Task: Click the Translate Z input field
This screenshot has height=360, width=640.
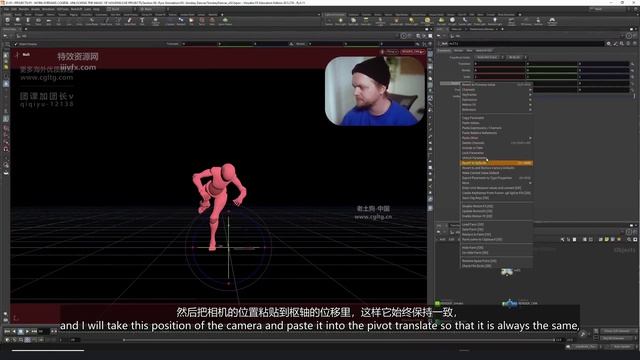Action: (x=604, y=64)
